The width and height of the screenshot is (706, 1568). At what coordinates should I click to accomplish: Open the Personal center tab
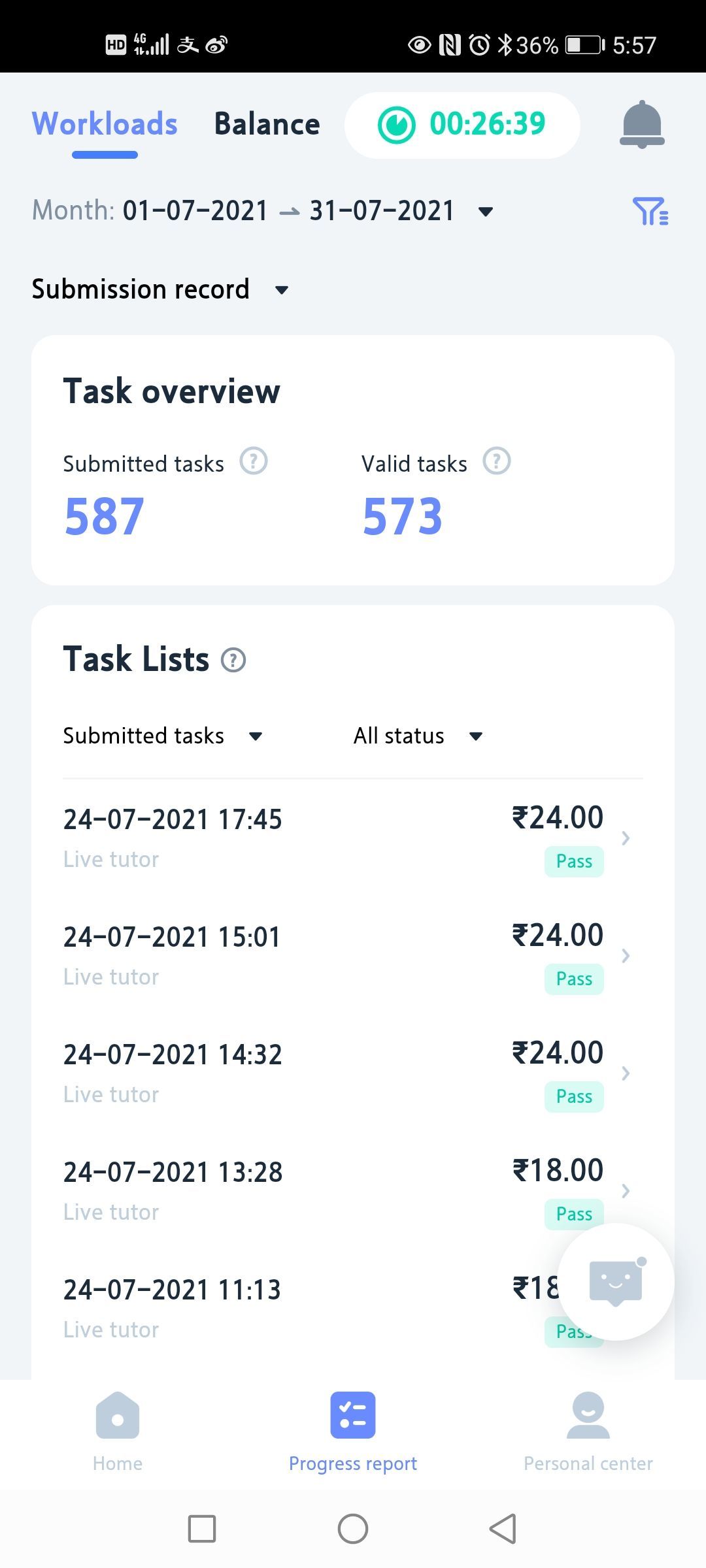coord(588,1431)
